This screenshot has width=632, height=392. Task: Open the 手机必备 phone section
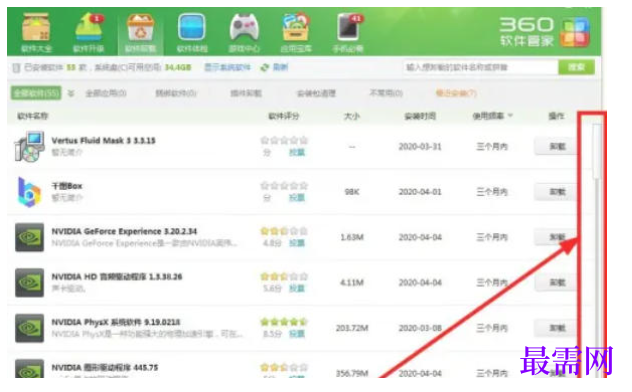(x=348, y=33)
